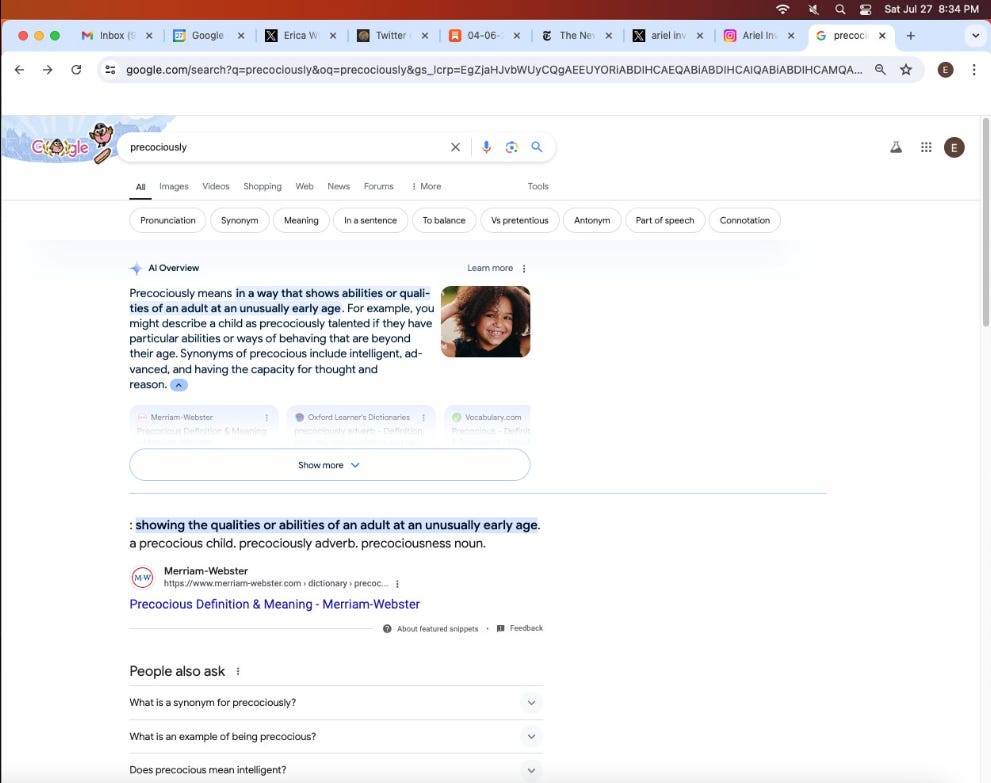Go forward with the browser arrow
Viewport: 991px width, 783px height.
click(47, 70)
